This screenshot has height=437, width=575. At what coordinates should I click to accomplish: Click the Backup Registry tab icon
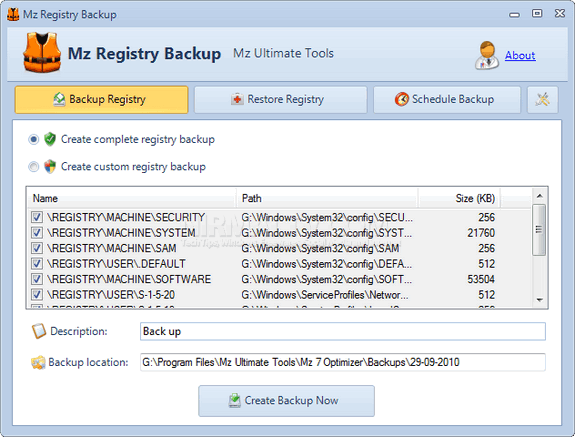click(x=59, y=99)
